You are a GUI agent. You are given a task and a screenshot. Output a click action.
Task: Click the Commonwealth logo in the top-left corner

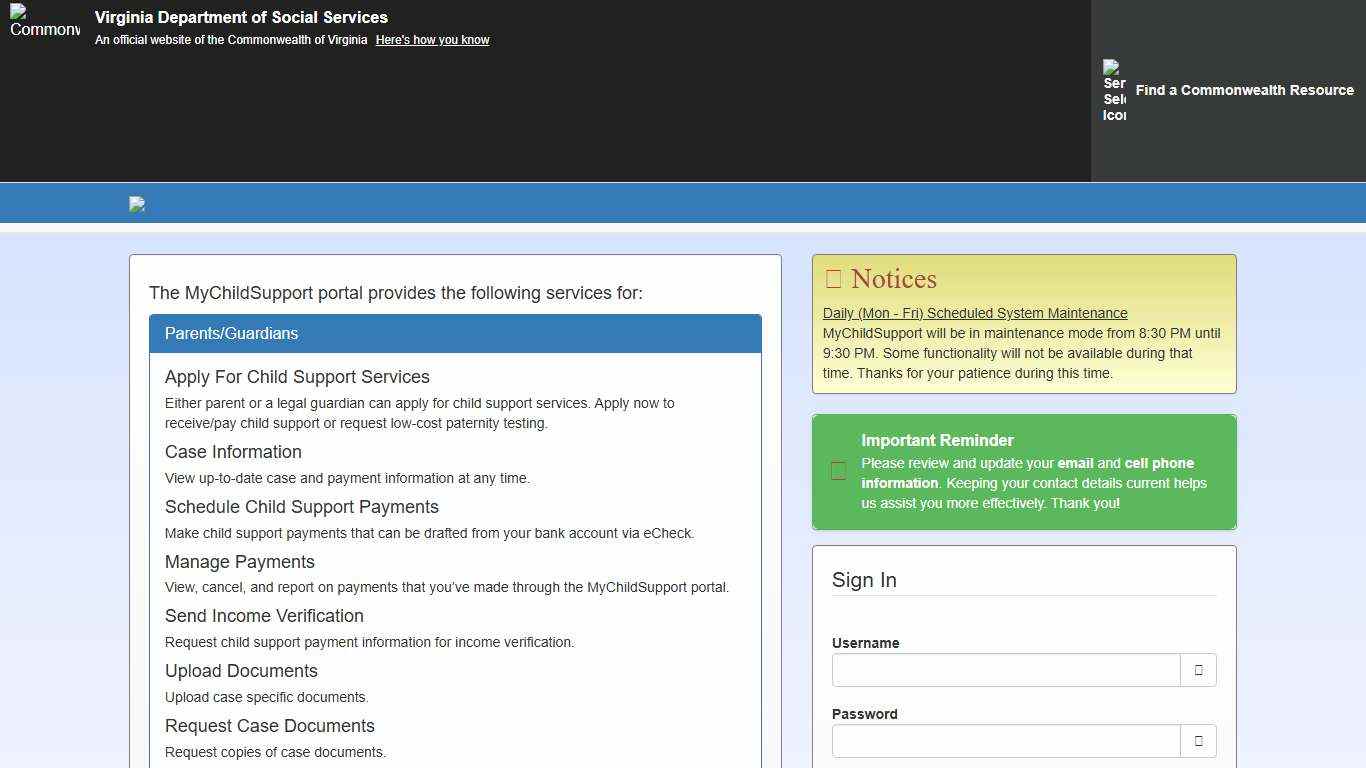44,21
